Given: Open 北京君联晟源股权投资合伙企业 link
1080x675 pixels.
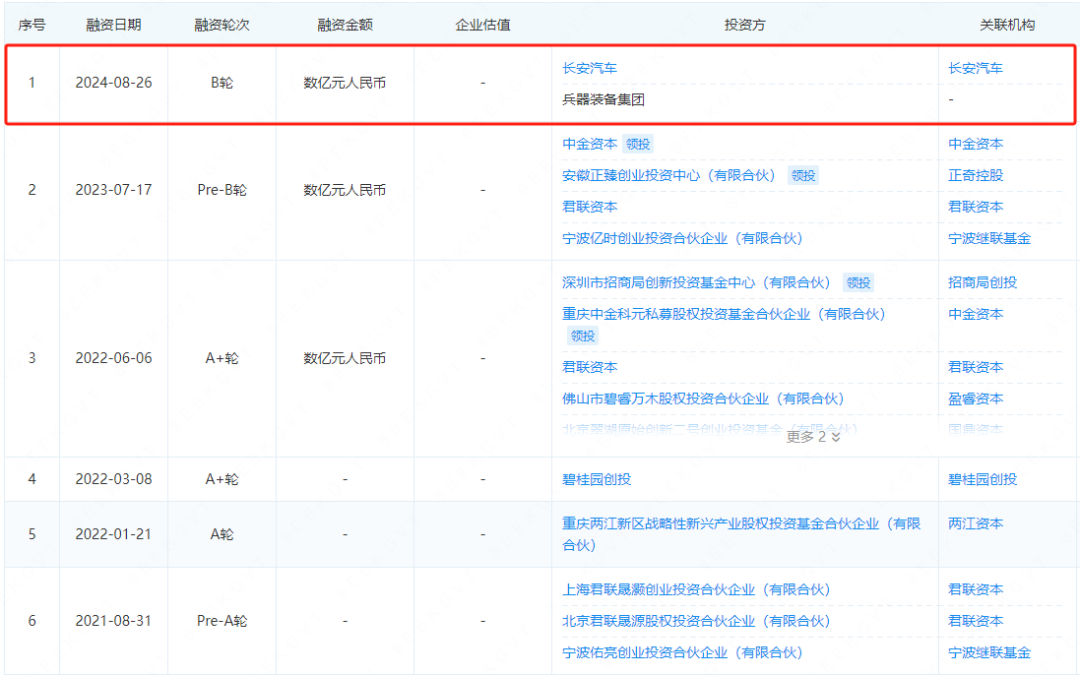Looking at the screenshot, I should [x=696, y=621].
